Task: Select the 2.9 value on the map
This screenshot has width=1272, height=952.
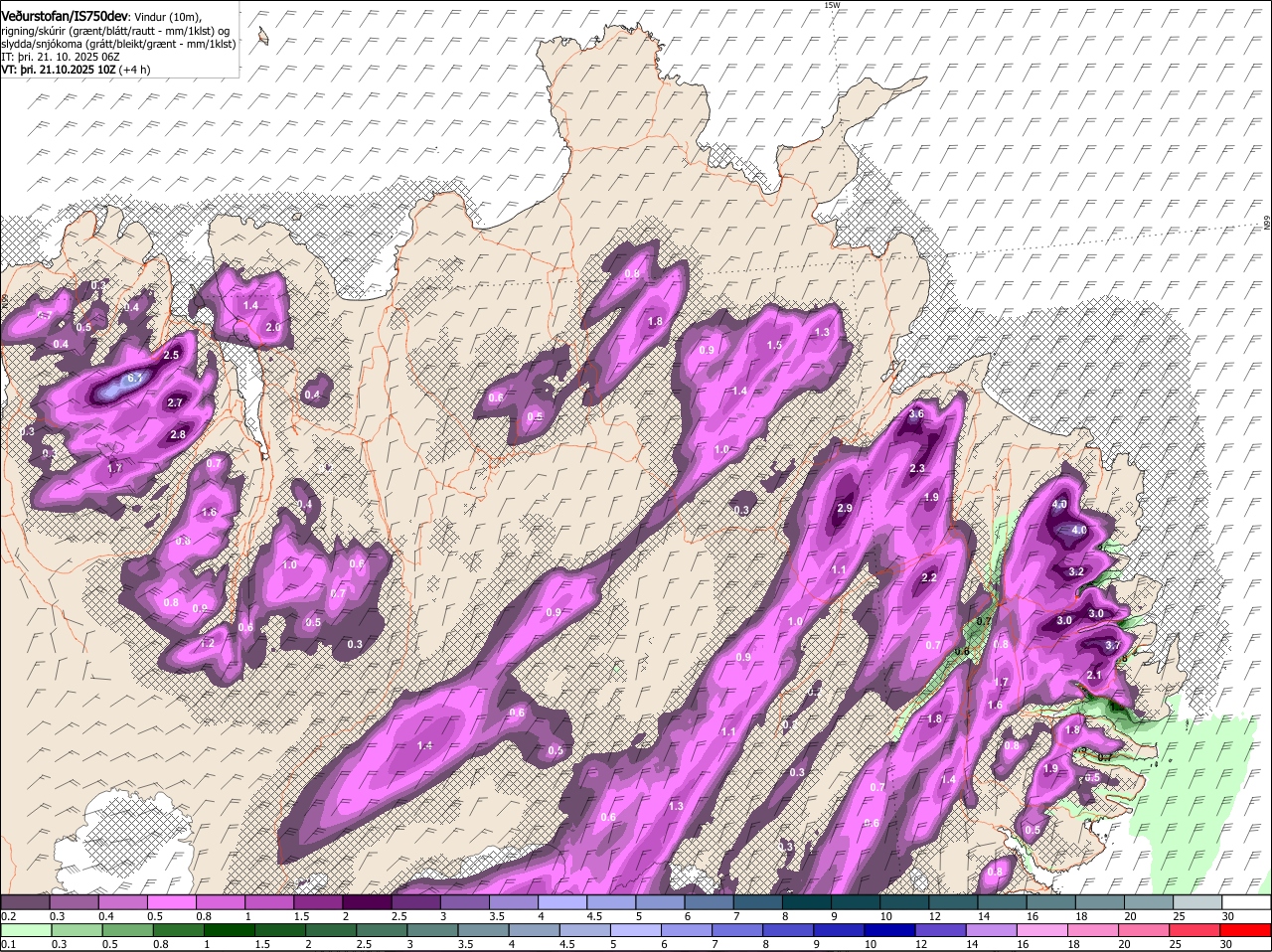Action: tap(845, 508)
